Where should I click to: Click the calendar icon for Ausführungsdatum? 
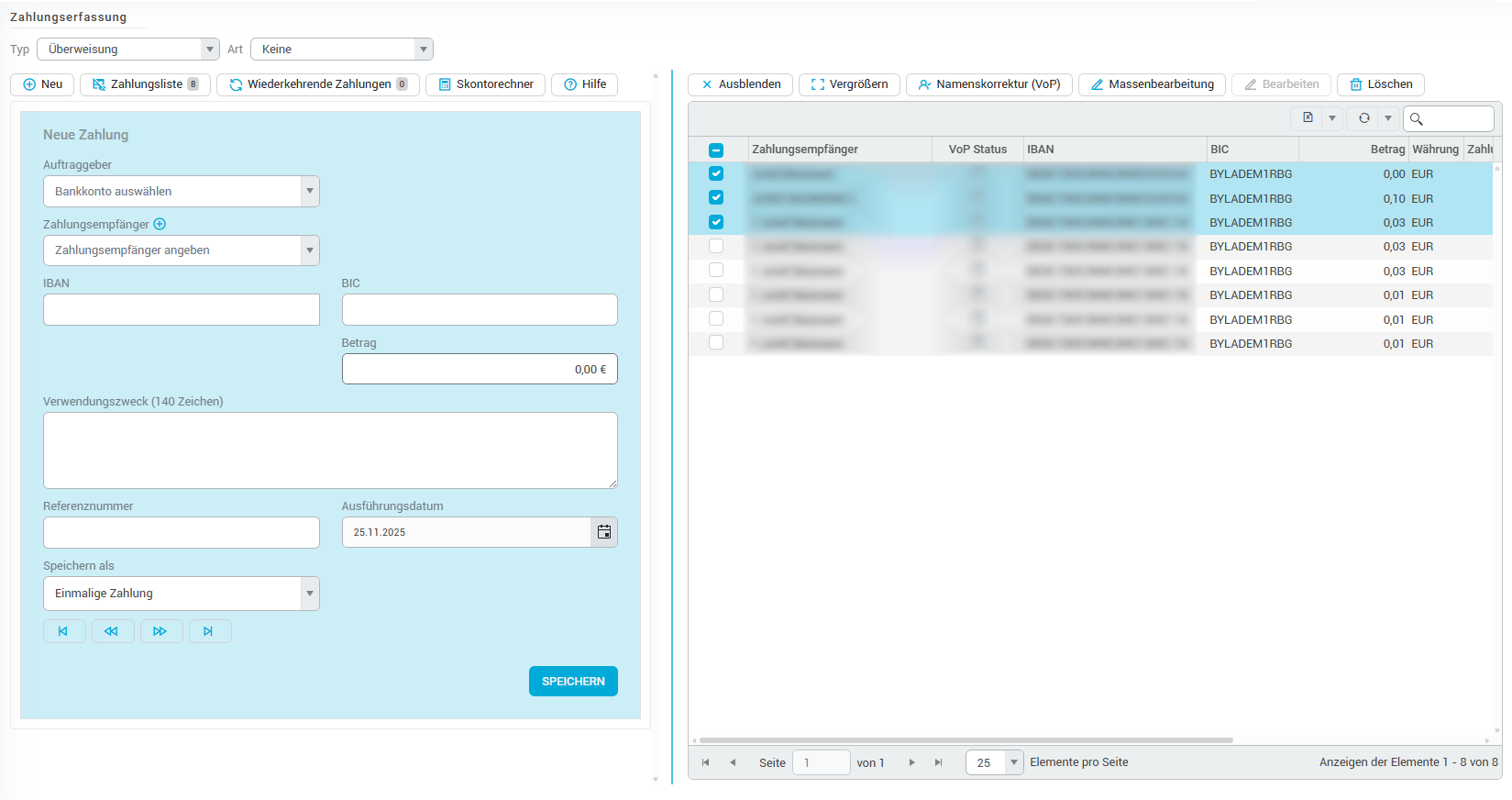[x=603, y=532]
